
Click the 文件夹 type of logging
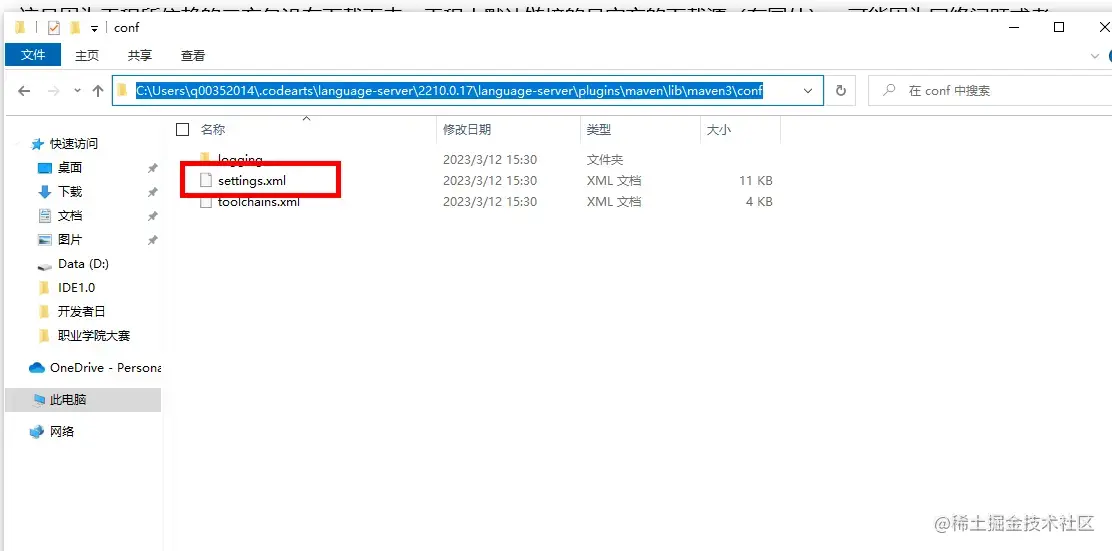[x=605, y=160]
